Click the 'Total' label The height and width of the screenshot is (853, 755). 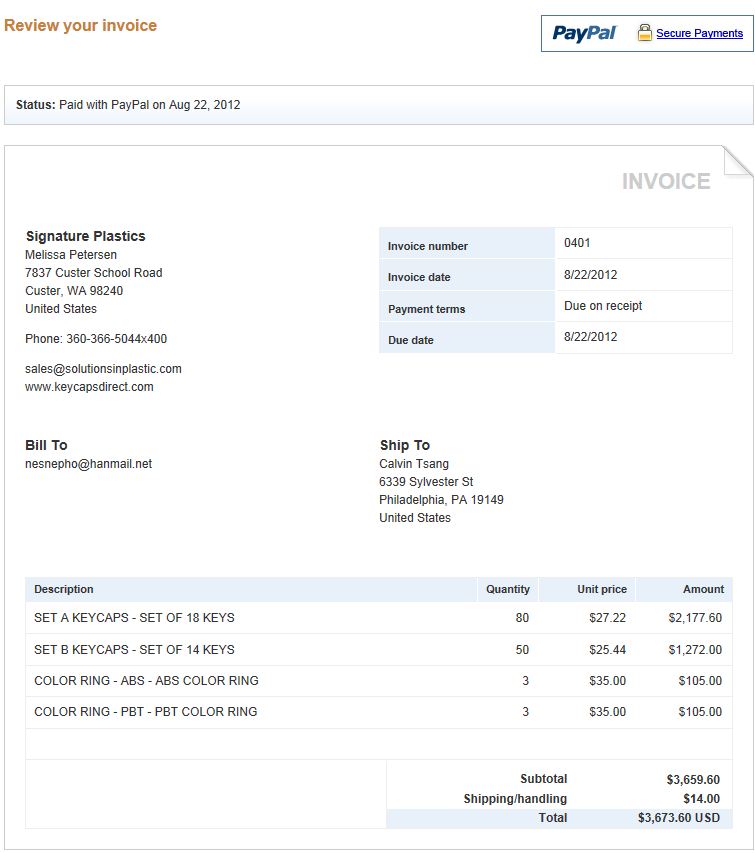click(x=553, y=818)
